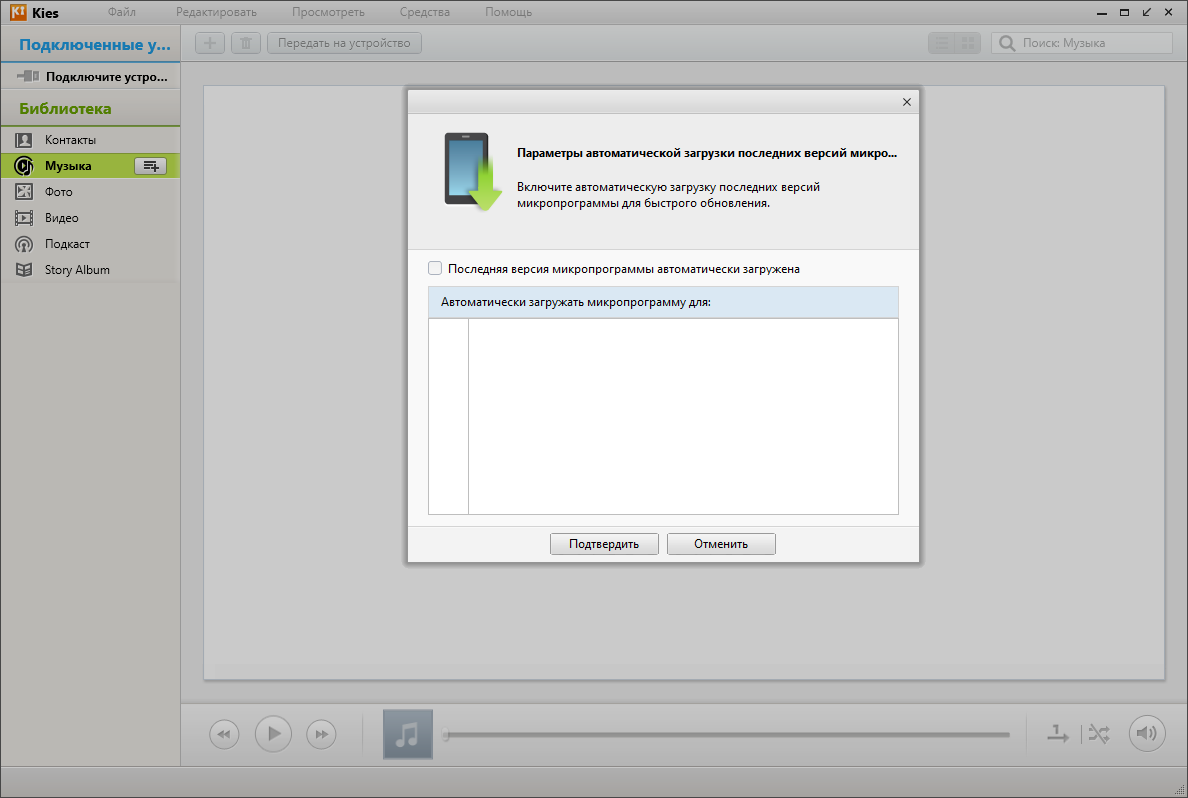This screenshot has width=1188, height=798.
Task: Toggle repeat-one playback mode
Action: point(1058,734)
